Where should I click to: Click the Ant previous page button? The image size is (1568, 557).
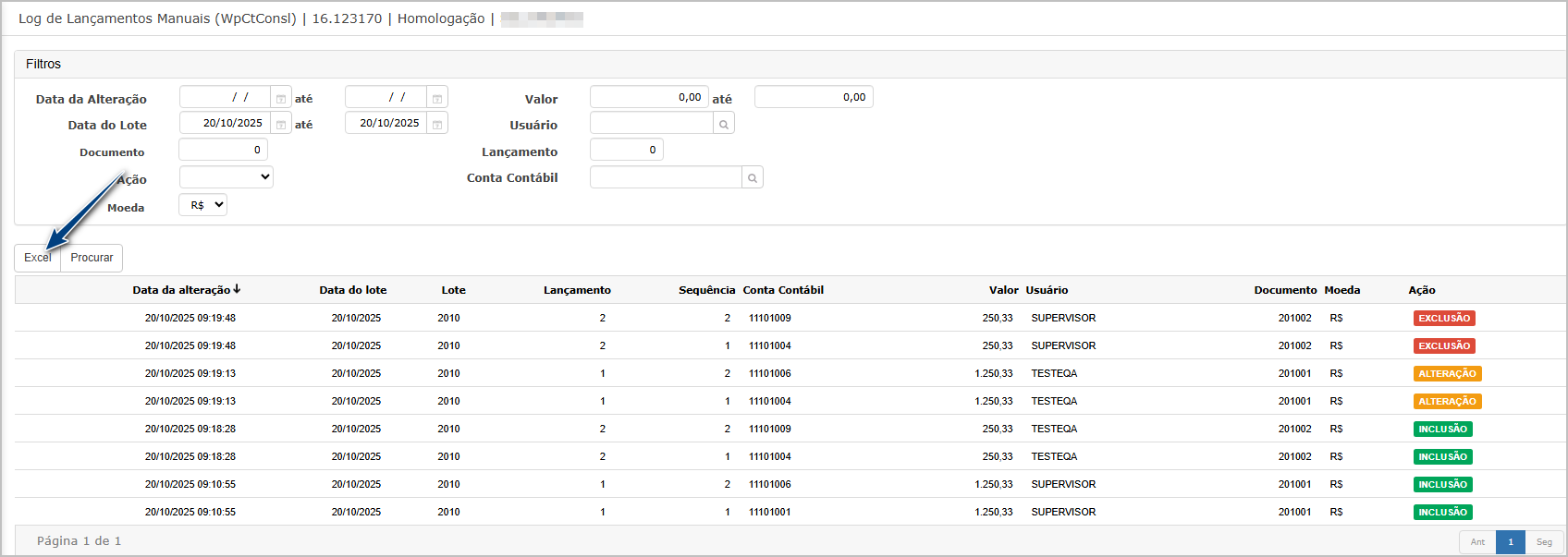pos(1477,542)
